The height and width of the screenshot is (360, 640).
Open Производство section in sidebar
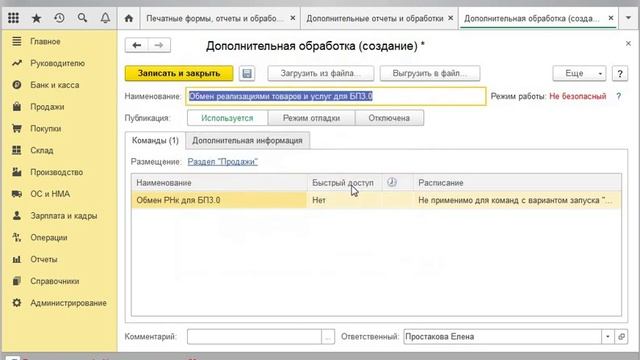[56, 172]
